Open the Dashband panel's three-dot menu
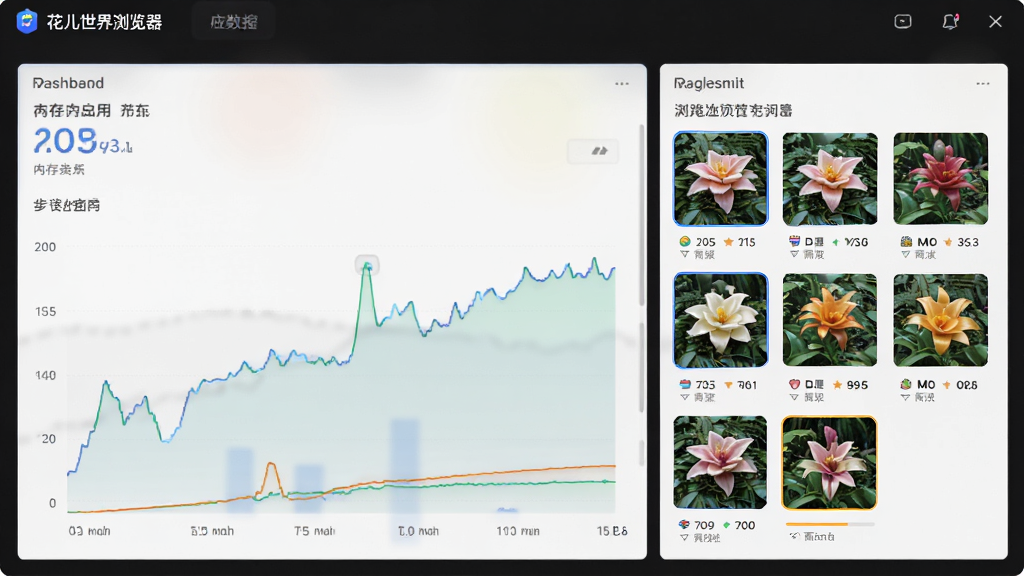1024x576 pixels. (x=622, y=84)
